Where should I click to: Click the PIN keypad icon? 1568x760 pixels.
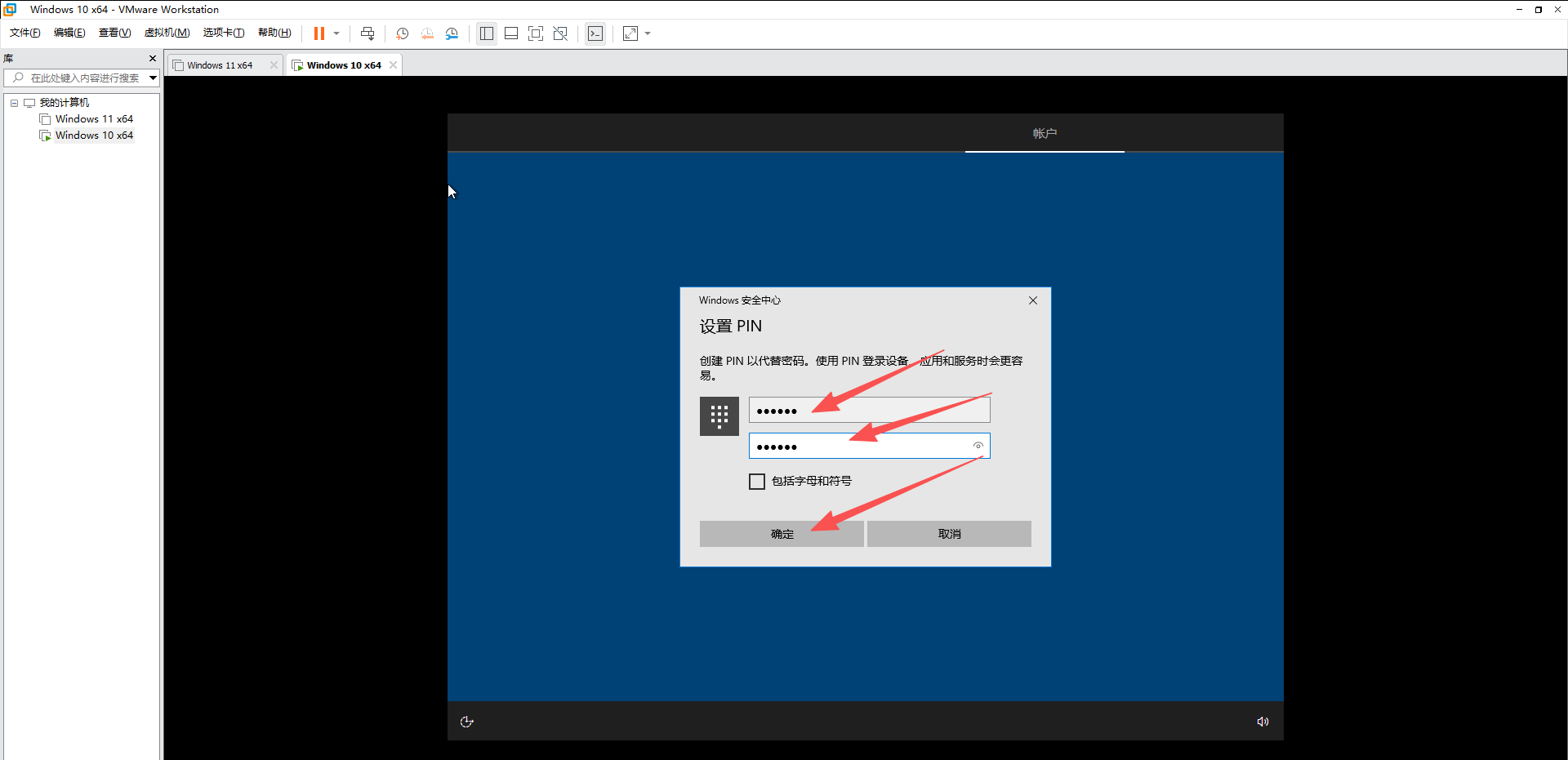click(719, 416)
